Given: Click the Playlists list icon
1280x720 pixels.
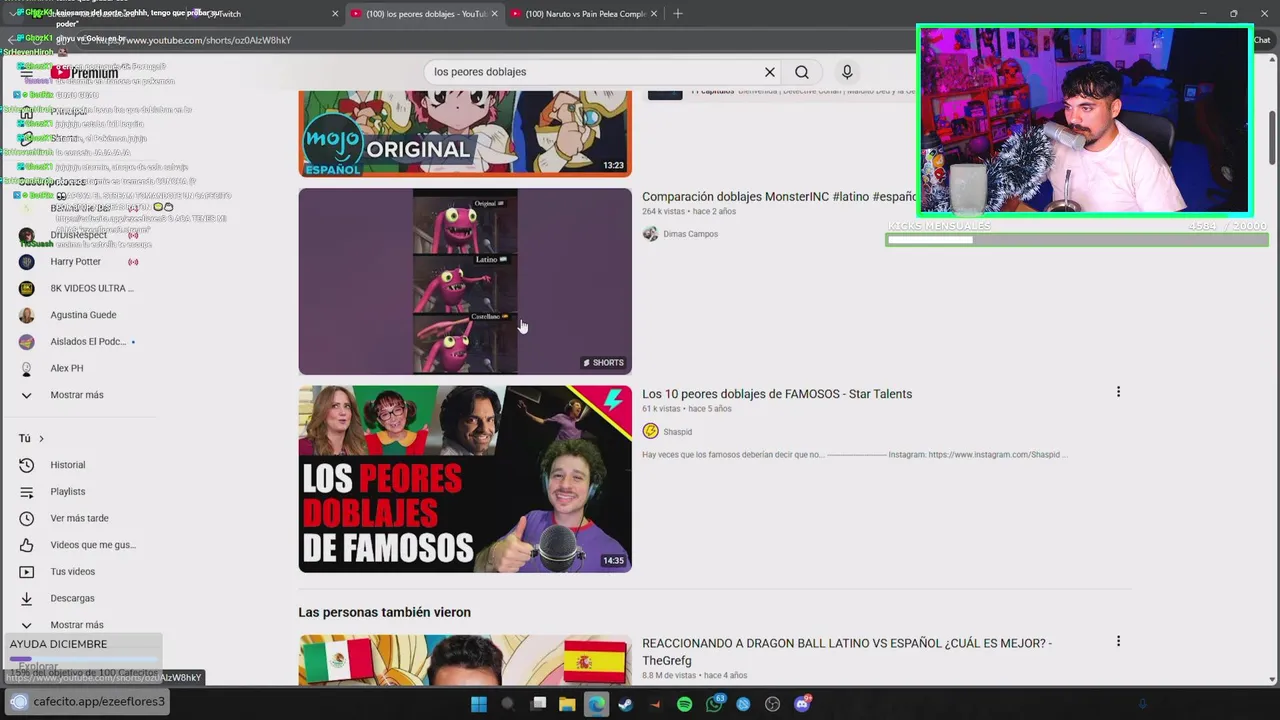Looking at the screenshot, I should coord(27,492).
